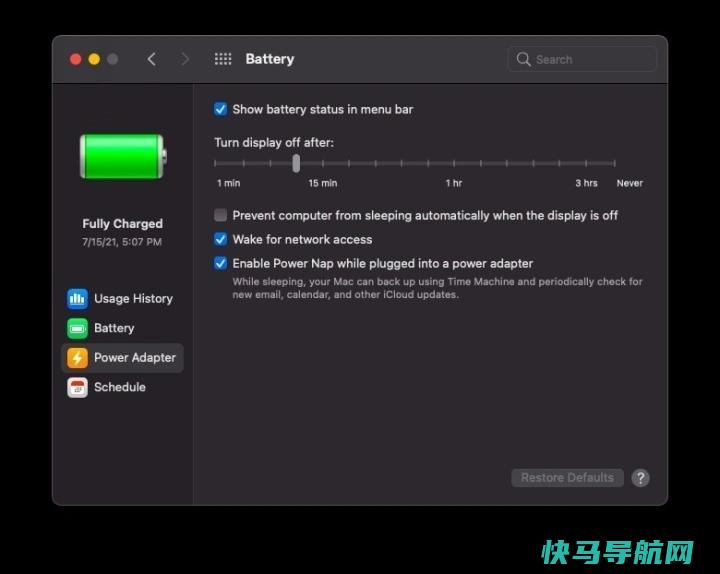Click the display-off slider thumb
The width and height of the screenshot is (720, 574).
tap(296, 163)
